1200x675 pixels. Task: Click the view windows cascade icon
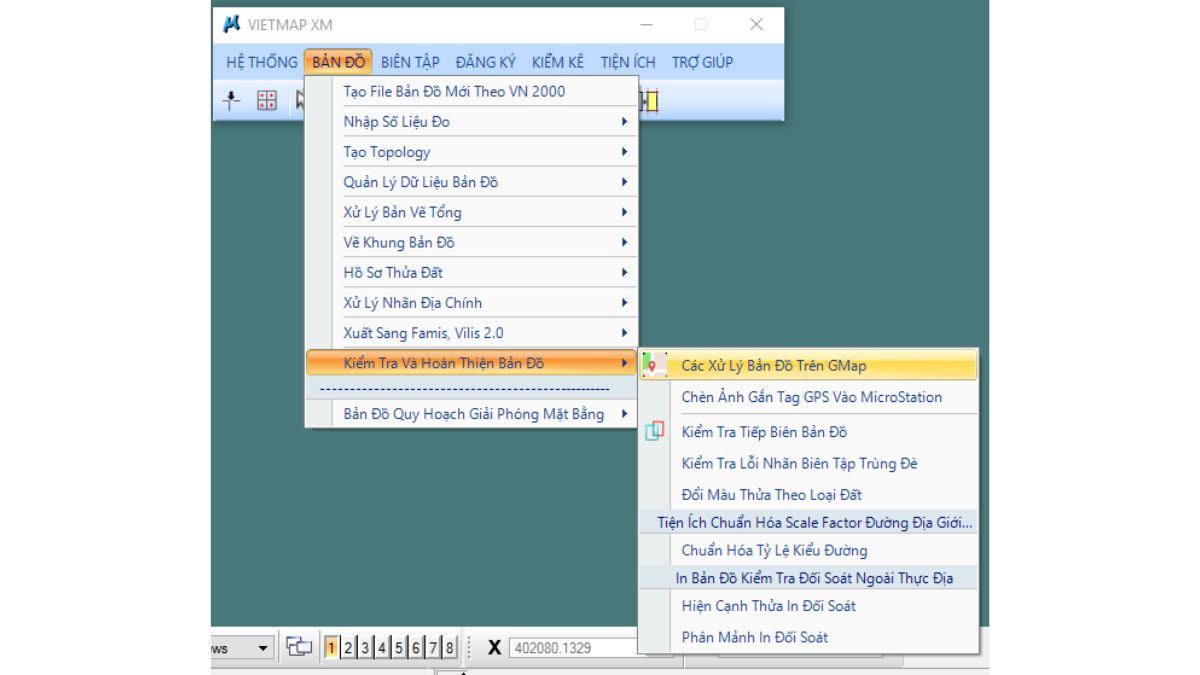299,647
